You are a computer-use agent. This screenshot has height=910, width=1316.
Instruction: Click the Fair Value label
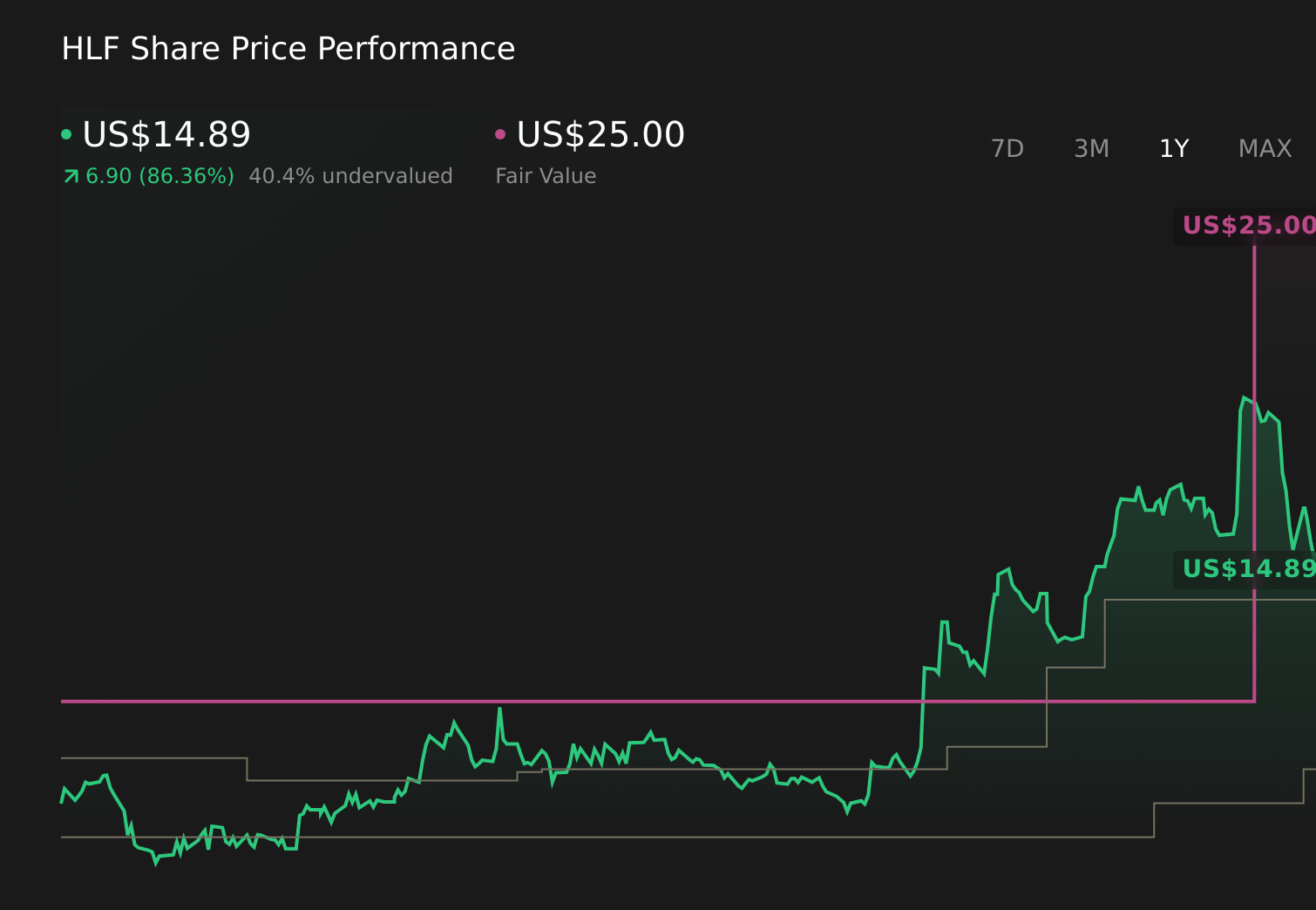click(x=545, y=175)
